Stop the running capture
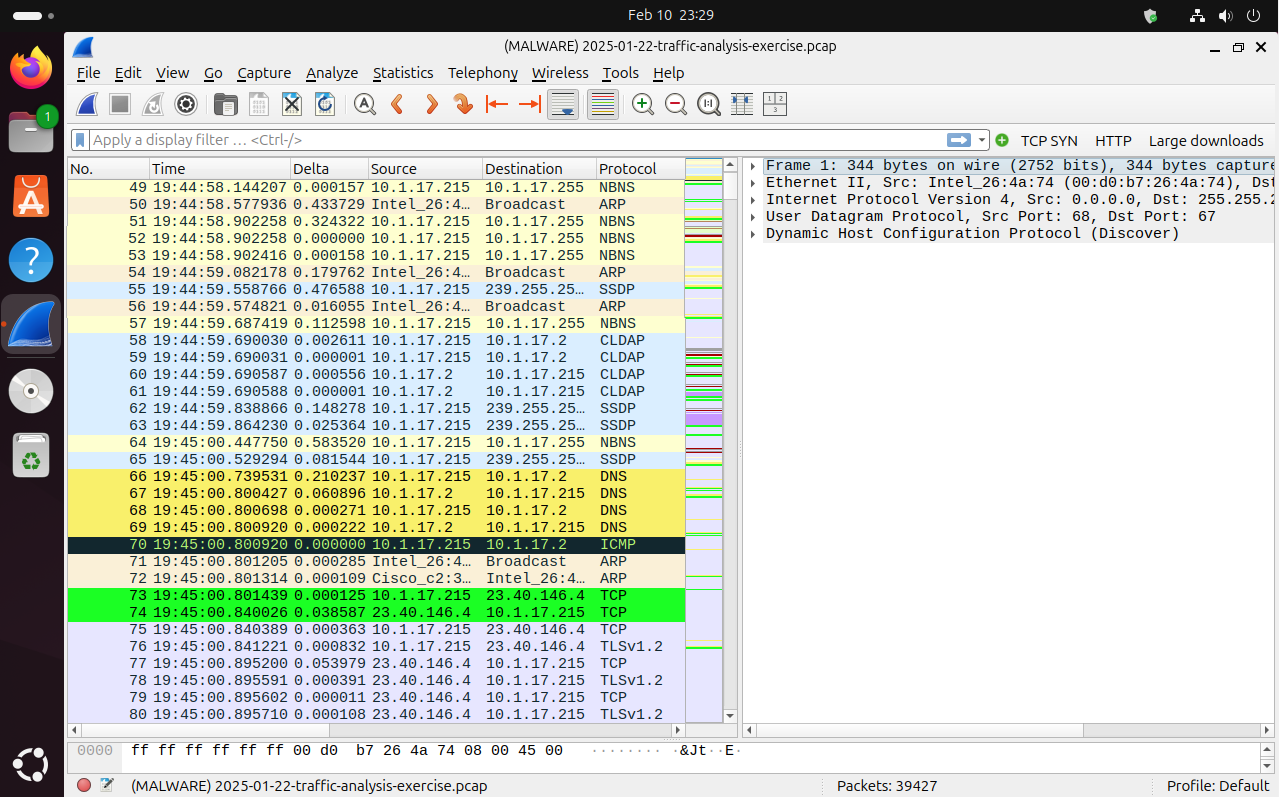This screenshot has height=797, width=1279. (117, 104)
